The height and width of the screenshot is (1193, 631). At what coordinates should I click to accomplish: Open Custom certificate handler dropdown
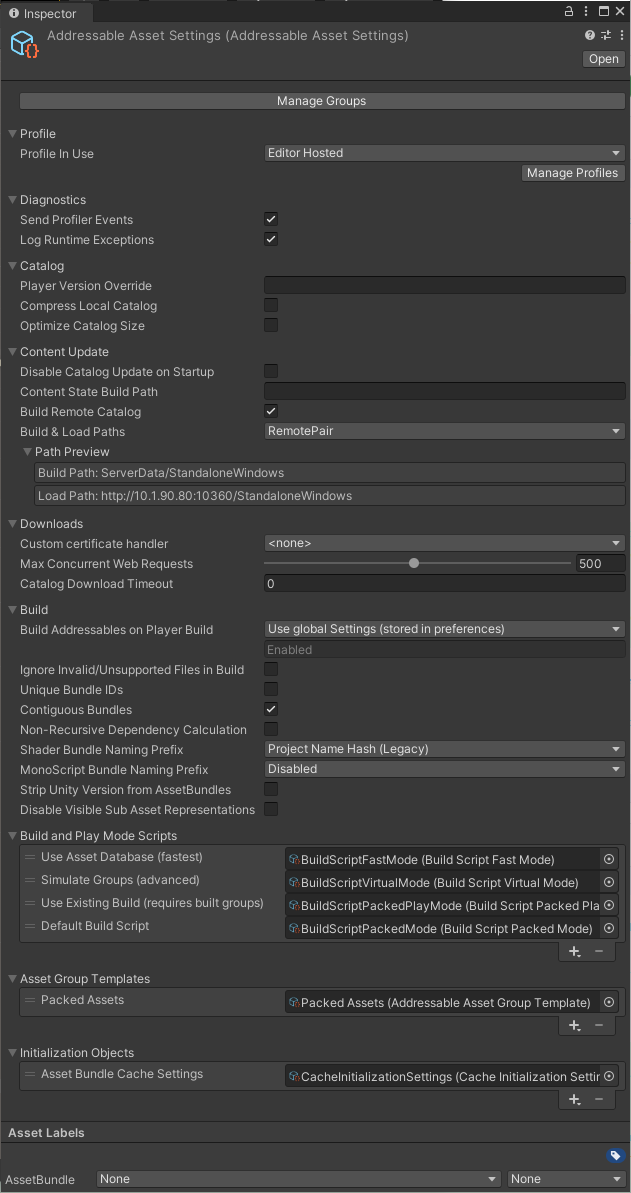coord(445,543)
